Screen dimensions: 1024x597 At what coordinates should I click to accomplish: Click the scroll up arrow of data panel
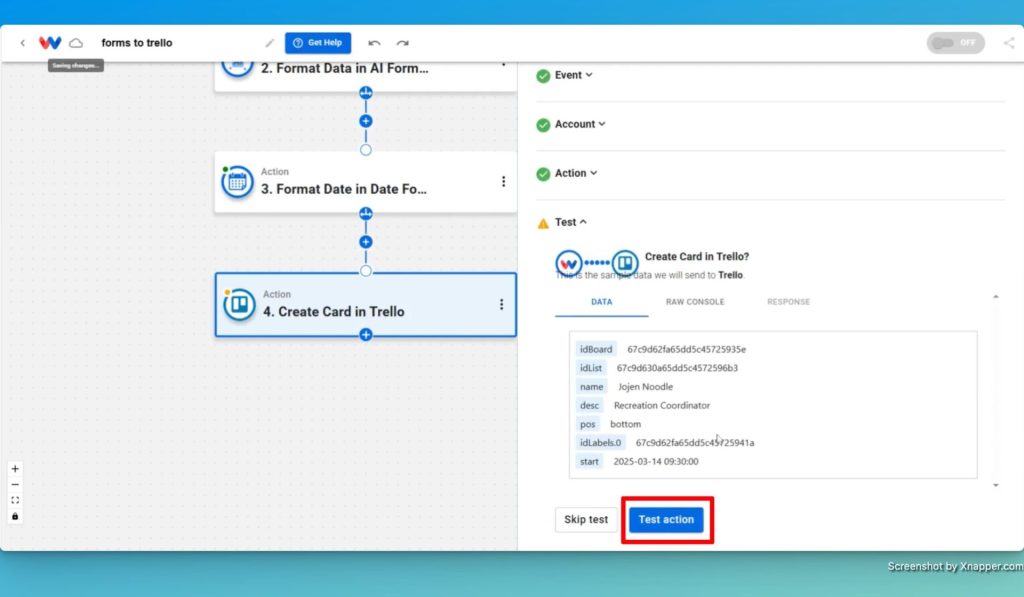[x=996, y=297]
